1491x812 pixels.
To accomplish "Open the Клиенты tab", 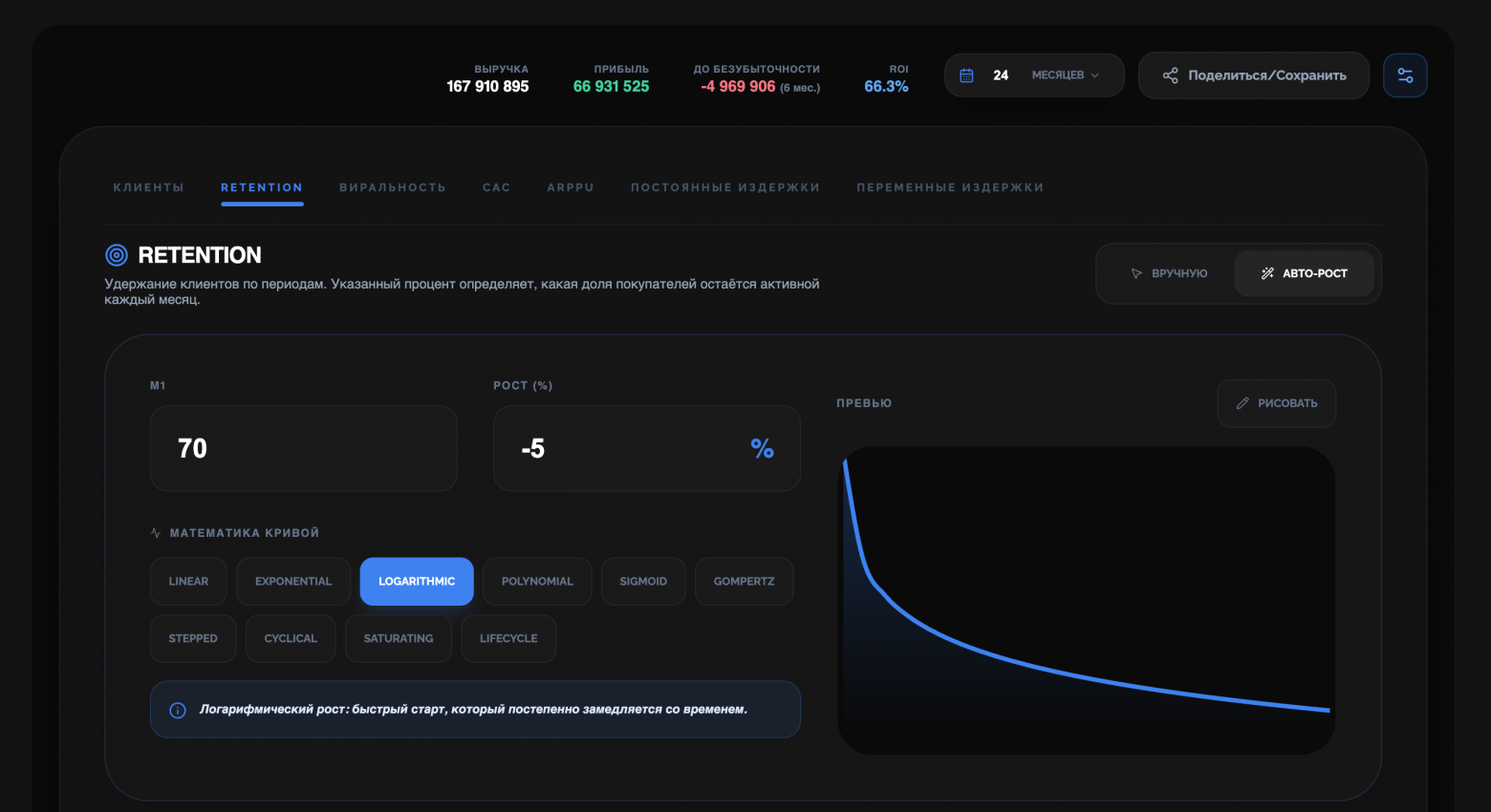I will (148, 187).
